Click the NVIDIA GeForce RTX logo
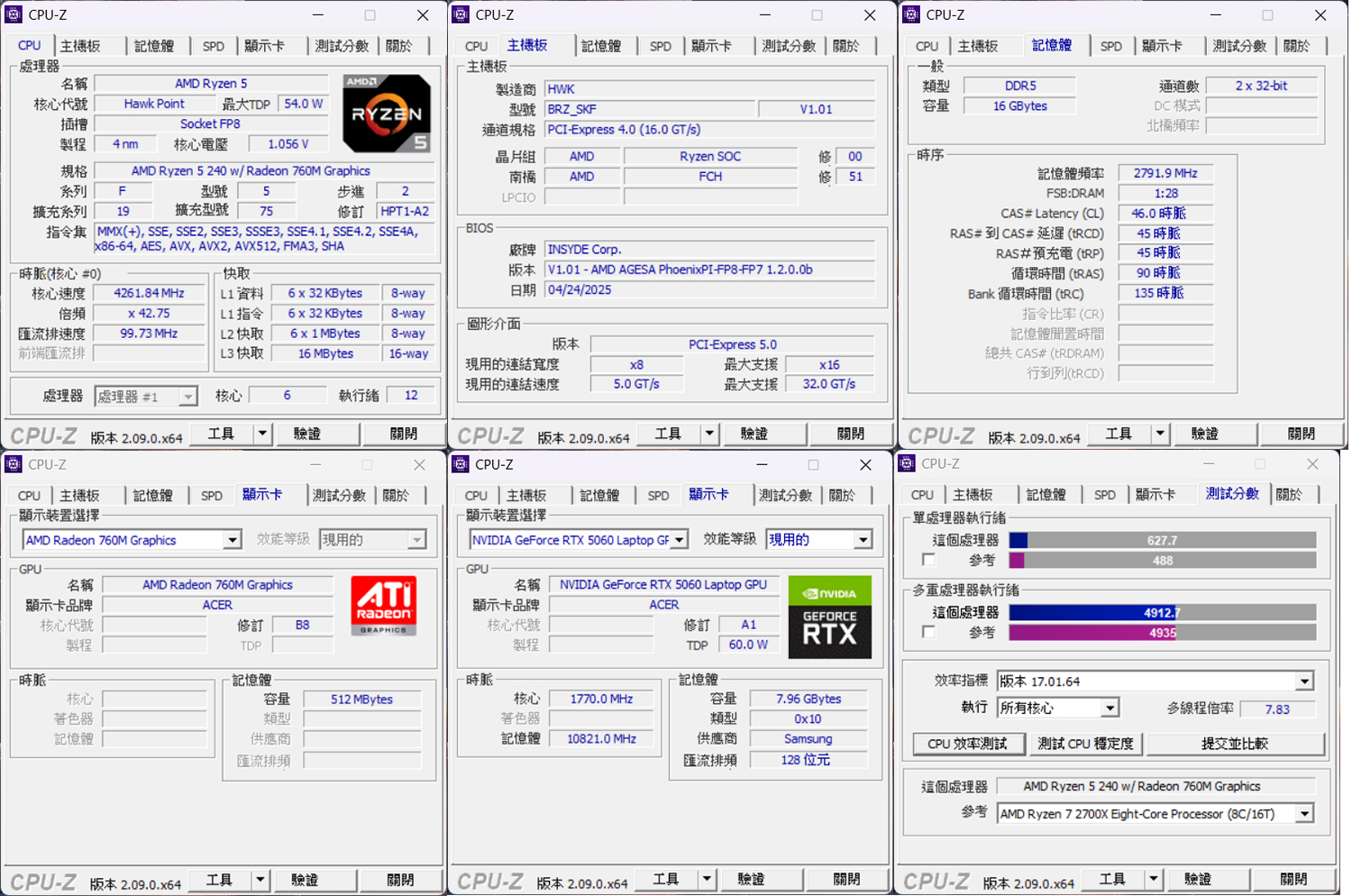The height and width of the screenshot is (896, 1352). (830, 617)
